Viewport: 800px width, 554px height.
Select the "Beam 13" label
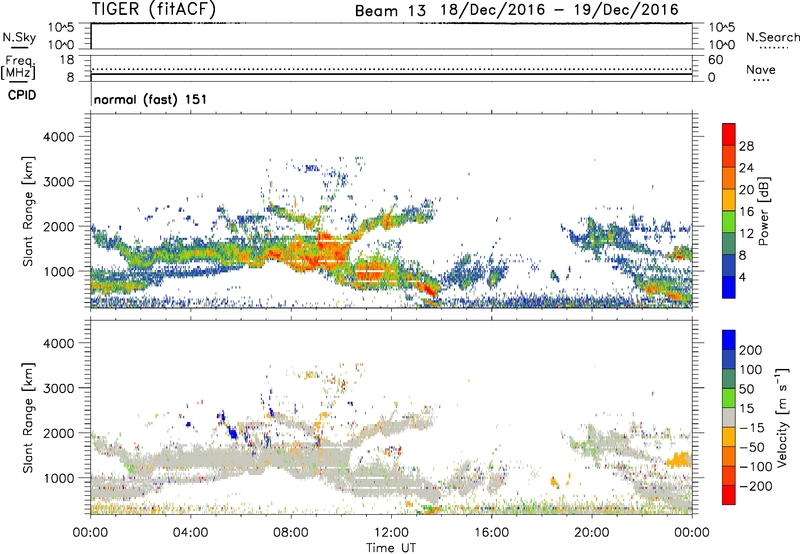point(390,11)
